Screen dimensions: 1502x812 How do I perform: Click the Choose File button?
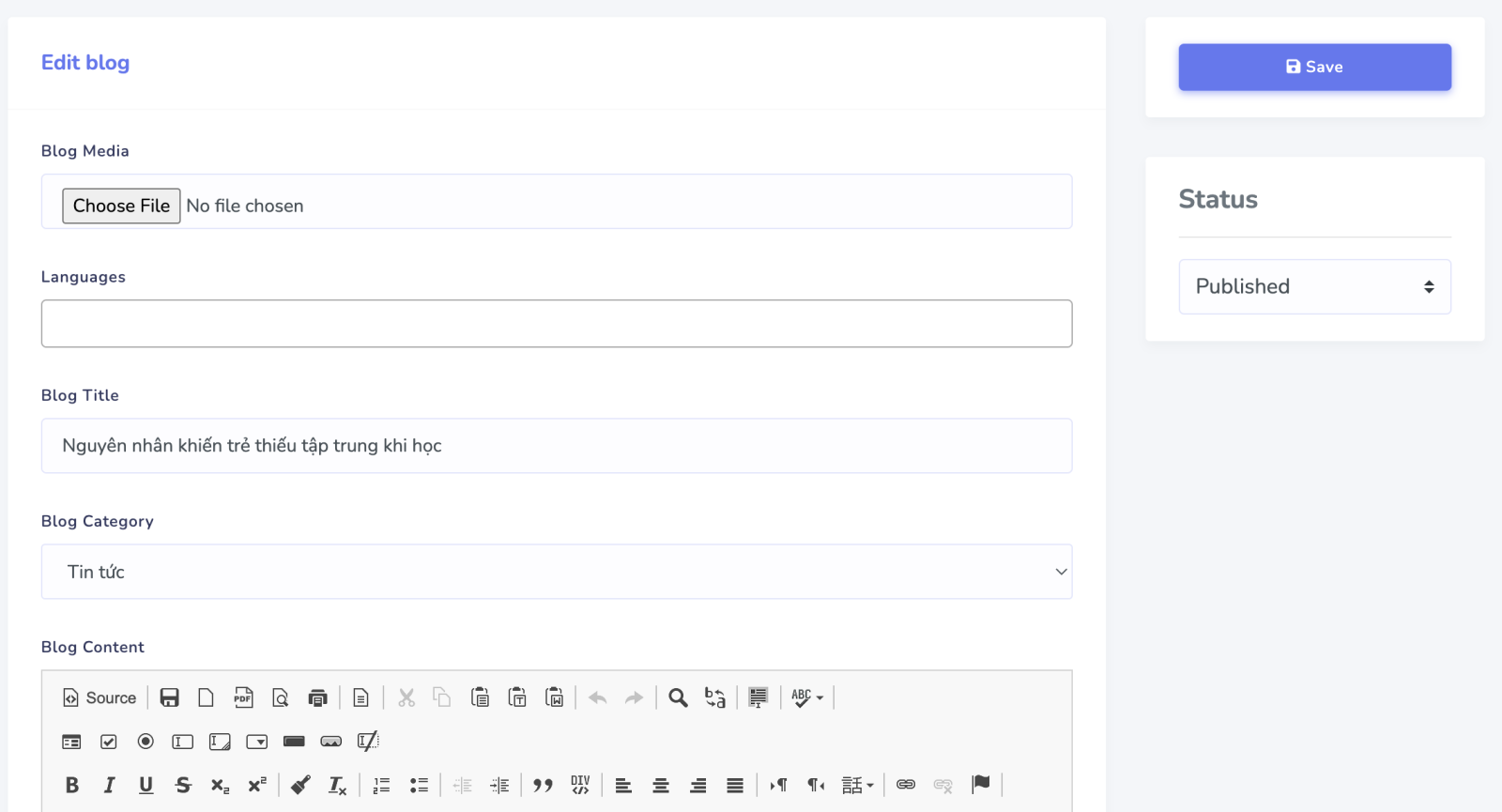(121, 206)
